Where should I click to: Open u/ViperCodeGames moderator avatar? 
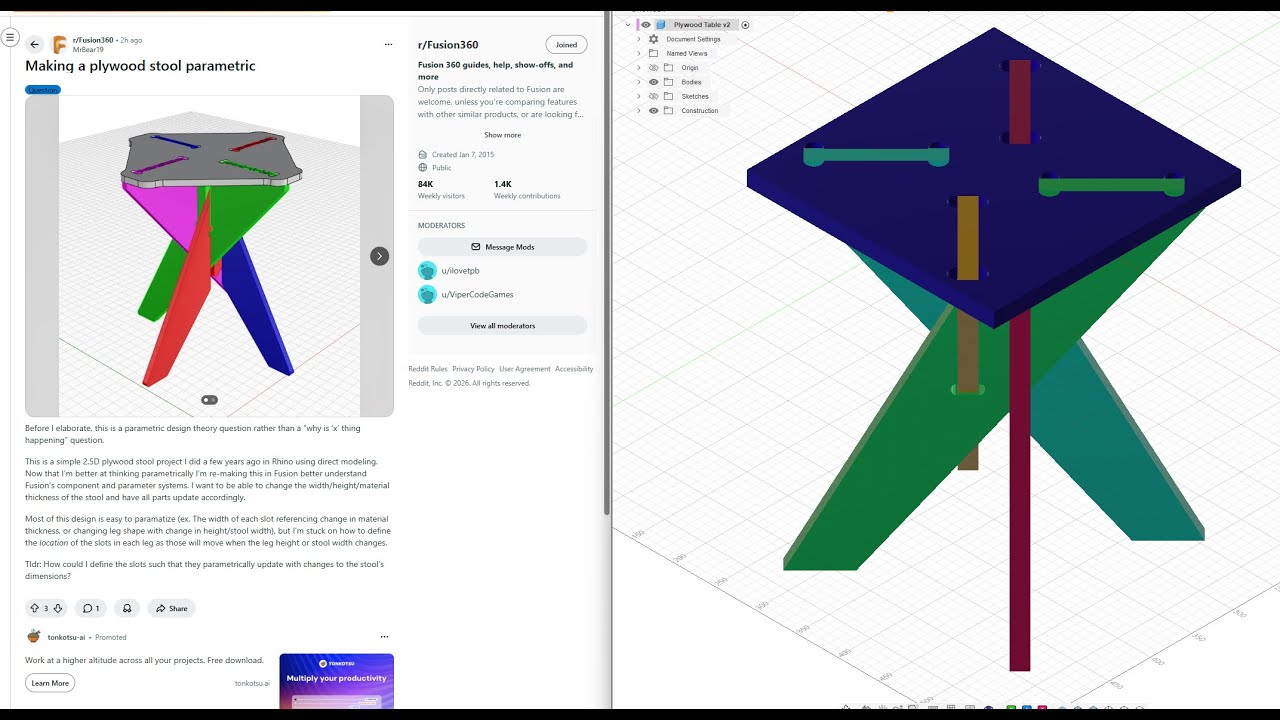point(427,295)
